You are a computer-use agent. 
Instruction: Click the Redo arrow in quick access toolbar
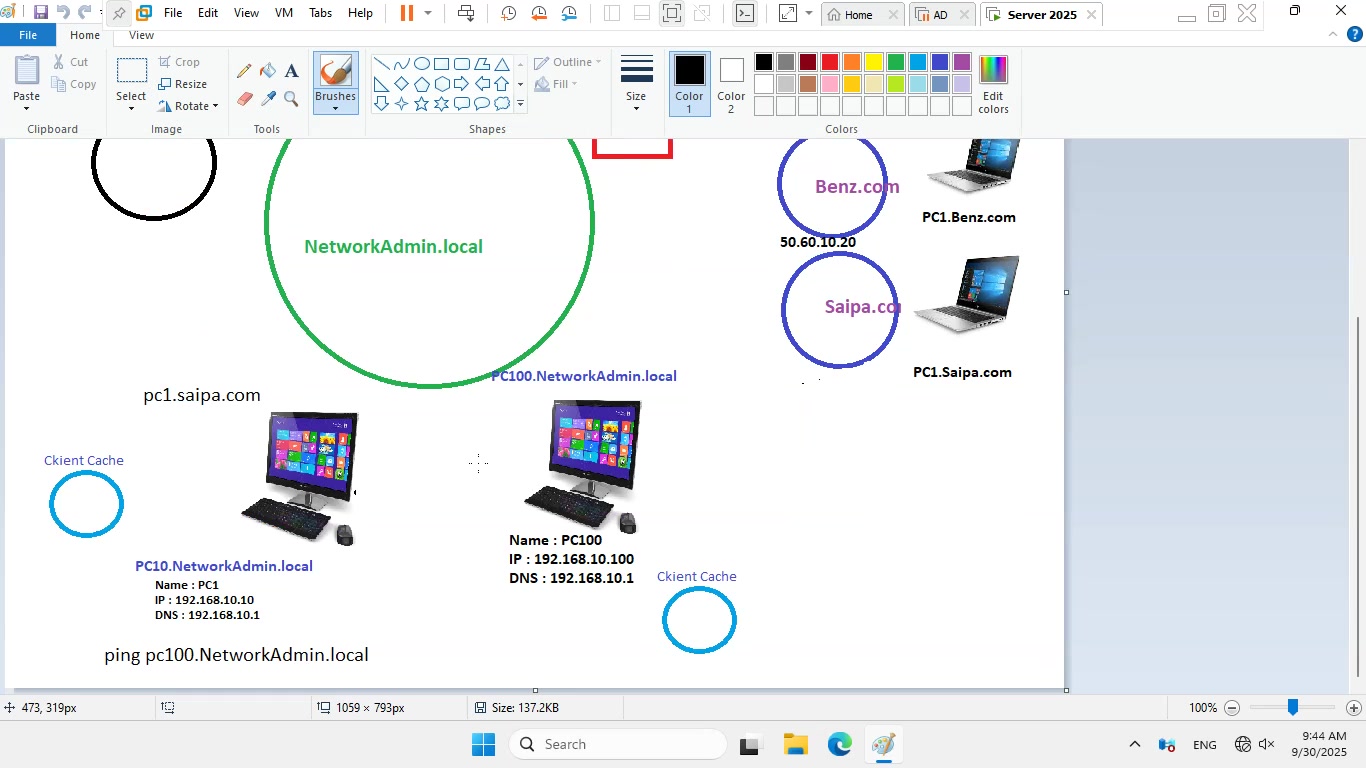(x=85, y=13)
